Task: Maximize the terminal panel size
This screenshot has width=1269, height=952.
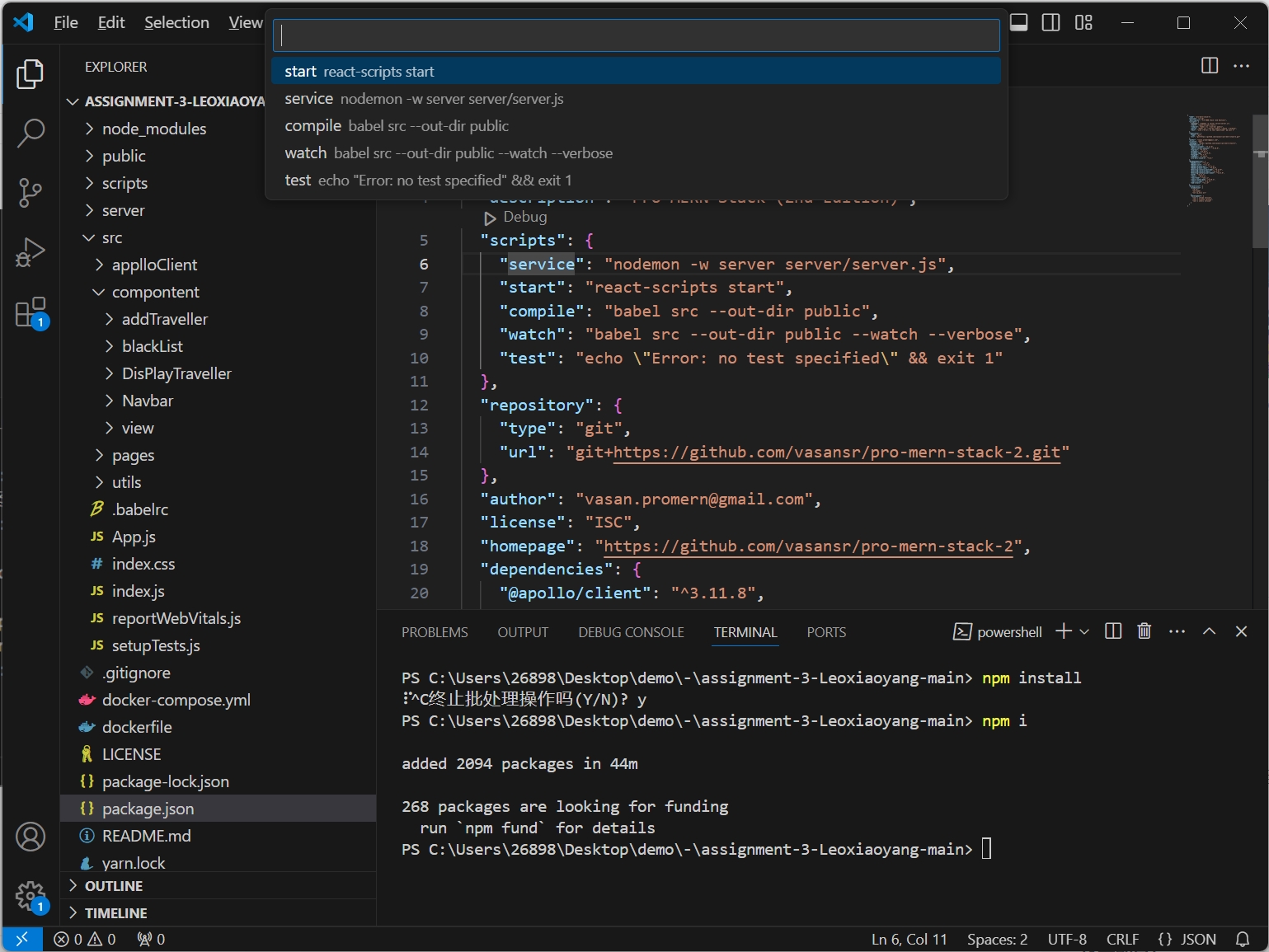Action: click(1209, 631)
